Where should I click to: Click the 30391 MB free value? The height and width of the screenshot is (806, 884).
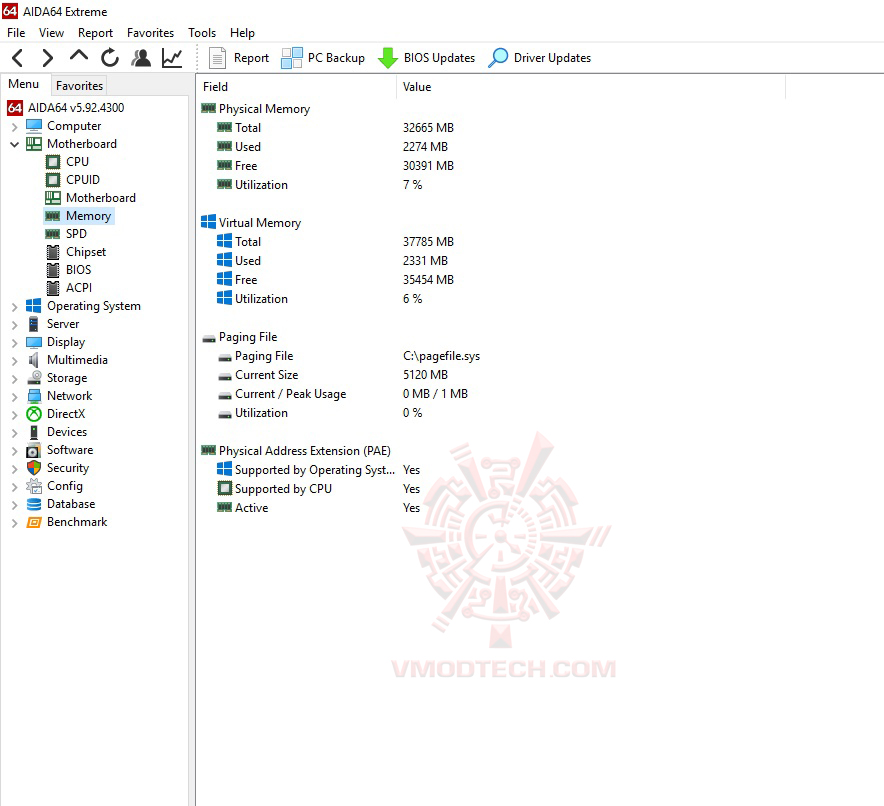point(428,166)
